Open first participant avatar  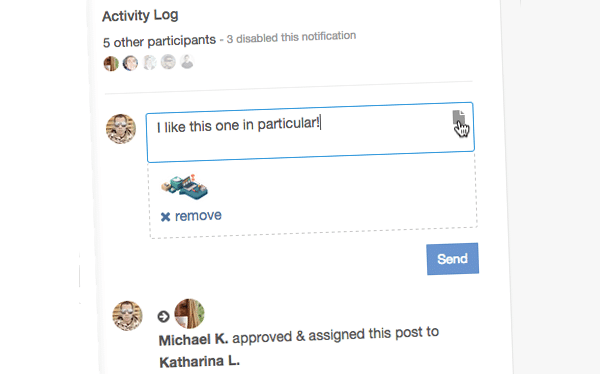coord(111,64)
